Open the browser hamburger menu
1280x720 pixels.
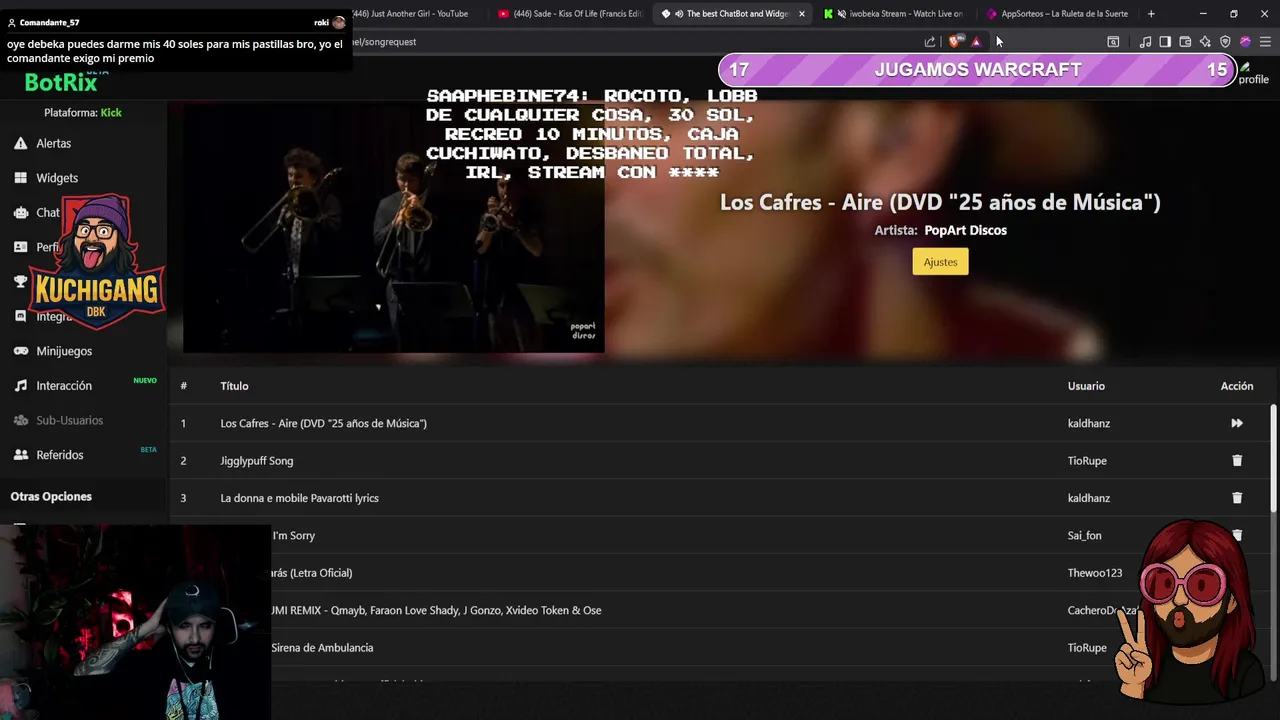coord(1265,42)
